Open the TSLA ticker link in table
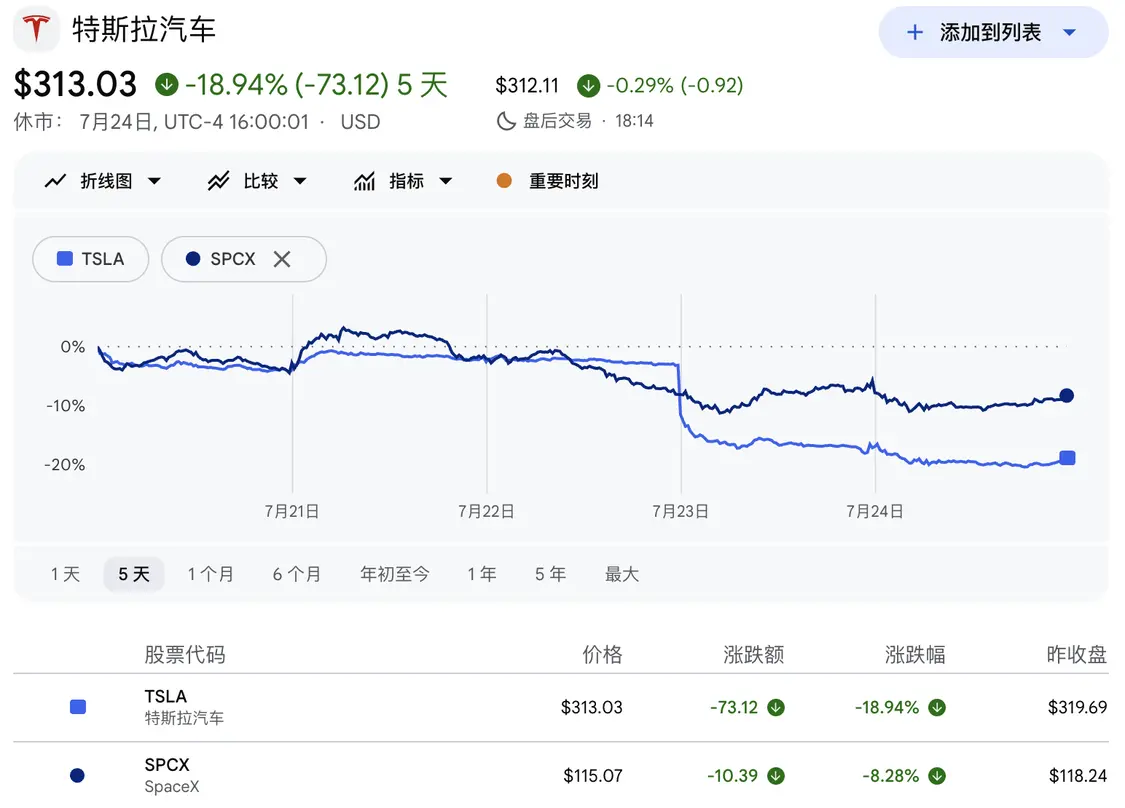The image size is (1125, 808). click(166, 697)
